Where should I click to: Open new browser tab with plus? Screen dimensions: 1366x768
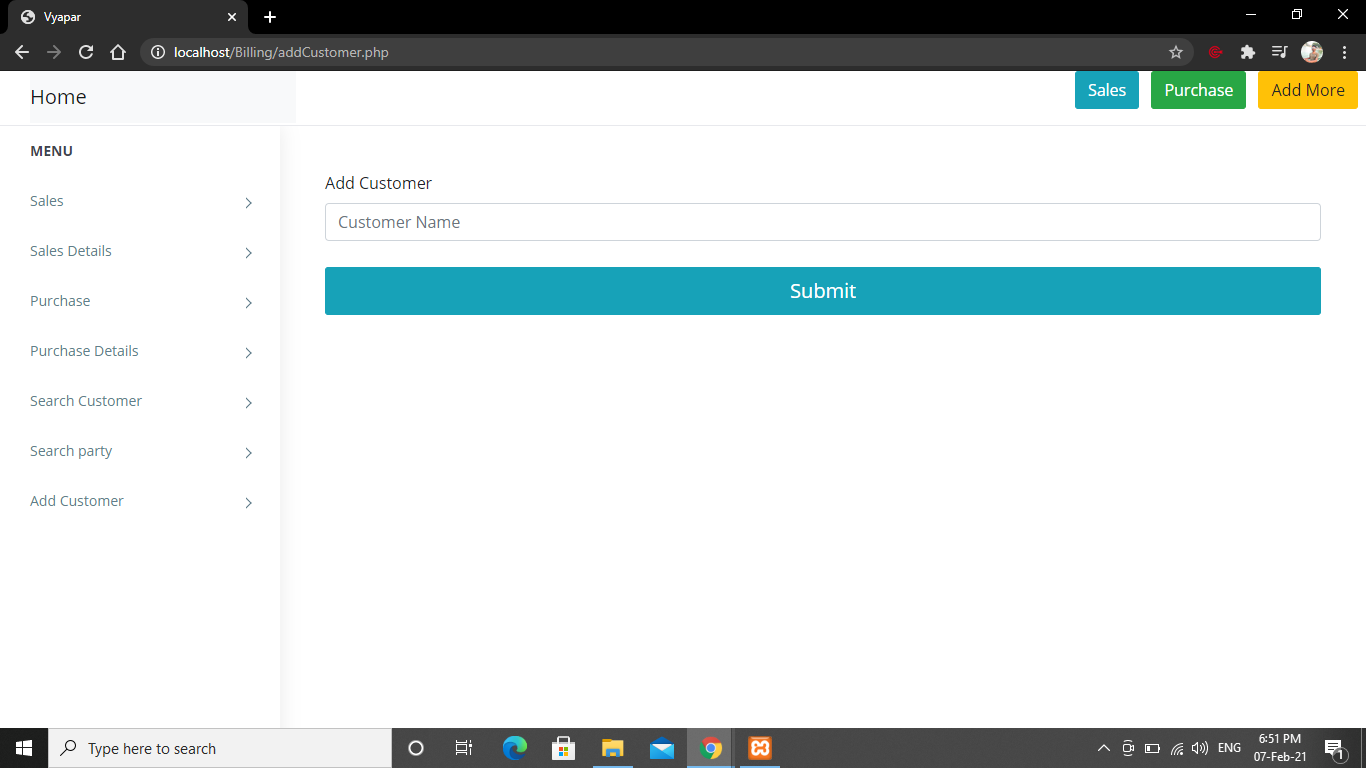coord(270,17)
